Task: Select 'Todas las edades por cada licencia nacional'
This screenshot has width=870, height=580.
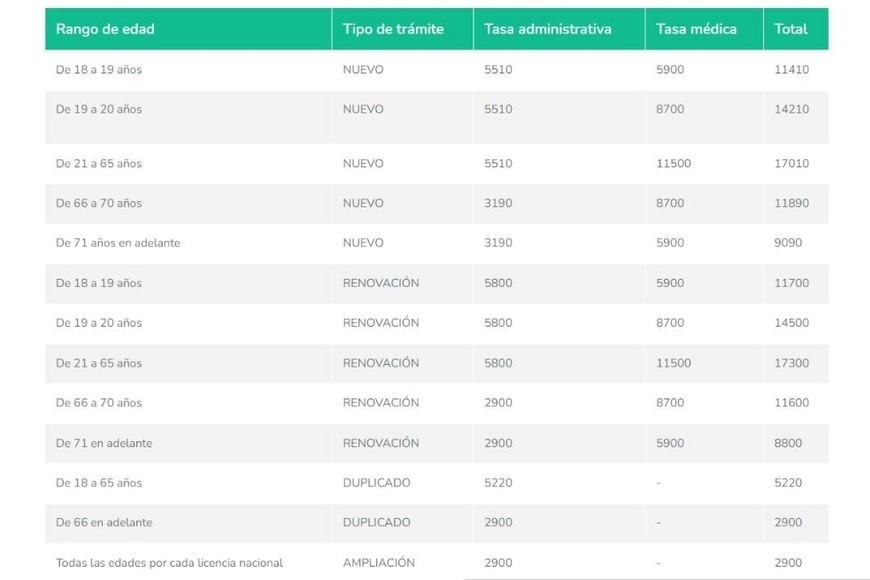Action: pyautogui.click(x=169, y=563)
